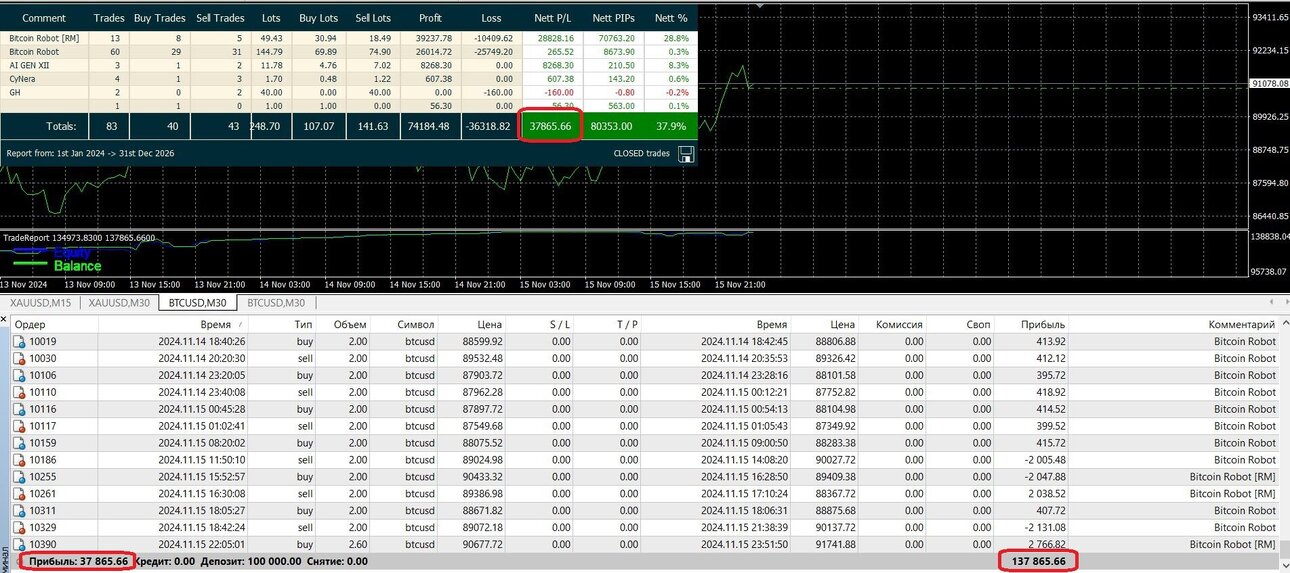Image resolution: width=1290 pixels, height=573 pixels.
Task: Click the floppy disk save icon beside CLOSED trades
Action: point(686,154)
